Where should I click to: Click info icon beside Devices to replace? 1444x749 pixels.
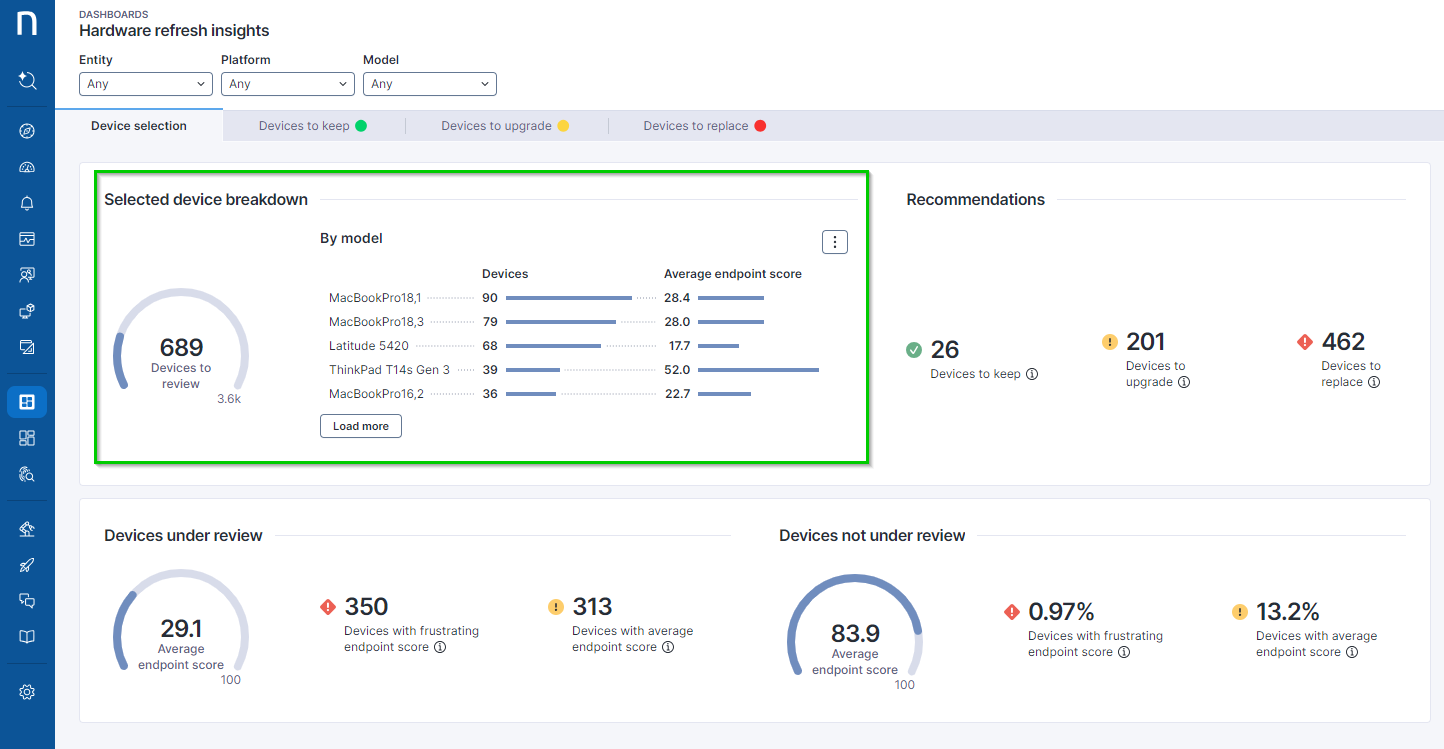tap(1374, 382)
